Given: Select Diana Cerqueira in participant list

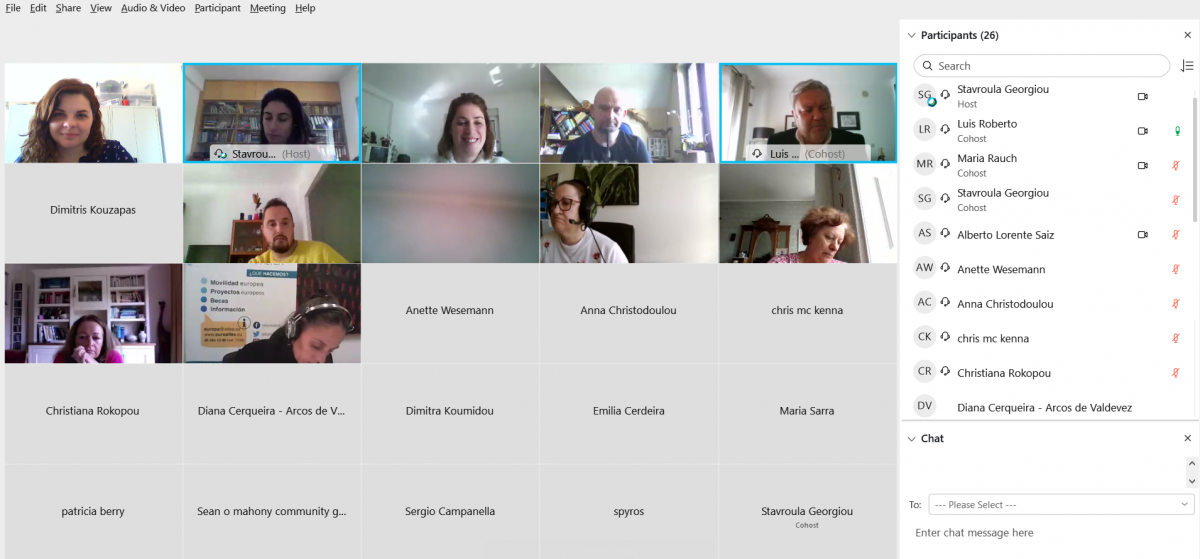Looking at the screenshot, I should (1047, 407).
